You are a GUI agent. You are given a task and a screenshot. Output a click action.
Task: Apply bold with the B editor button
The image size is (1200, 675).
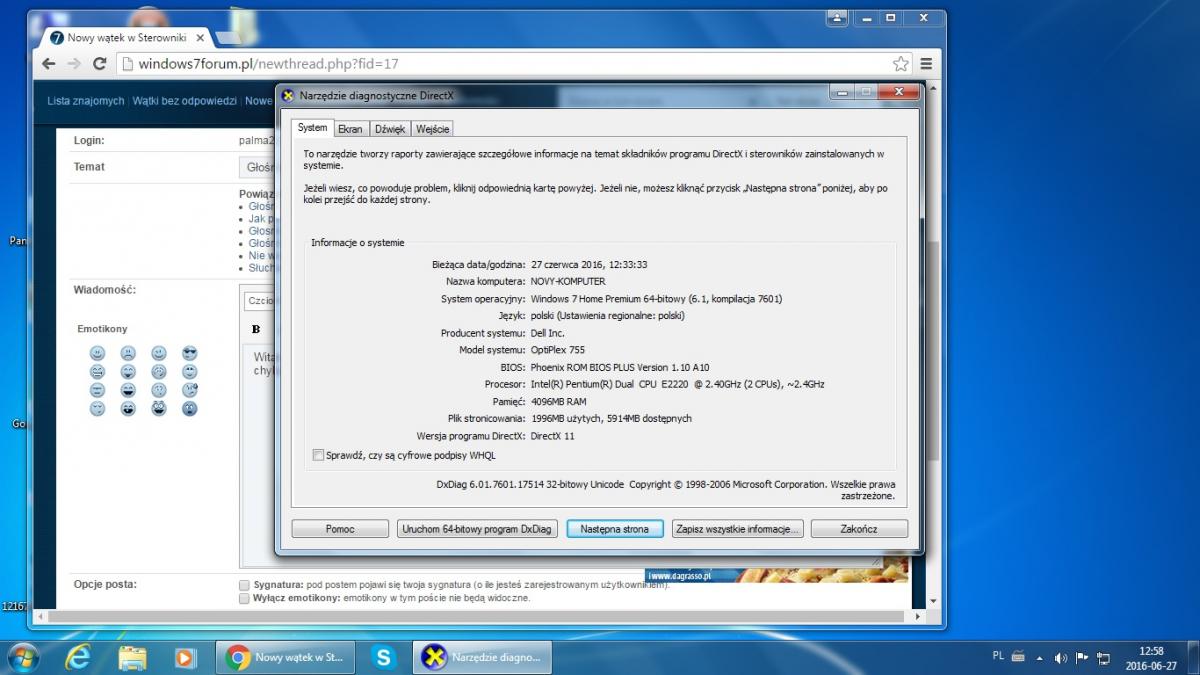tap(256, 329)
